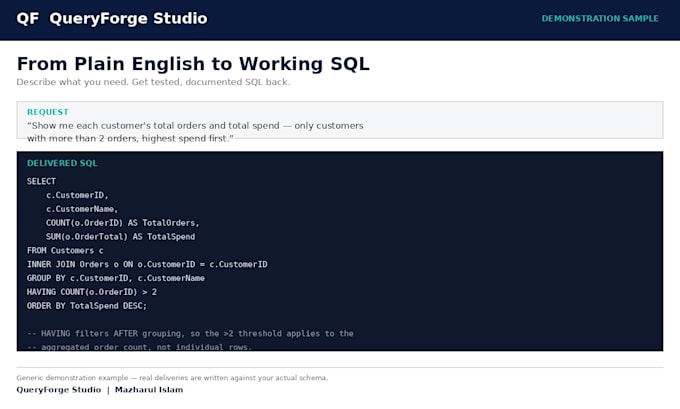Image resolution: width=680 pixels, height=409 pixels.
Task: Click the HAVING COUNT(o.OrderID) > 2 line
Action: point(92,292)
